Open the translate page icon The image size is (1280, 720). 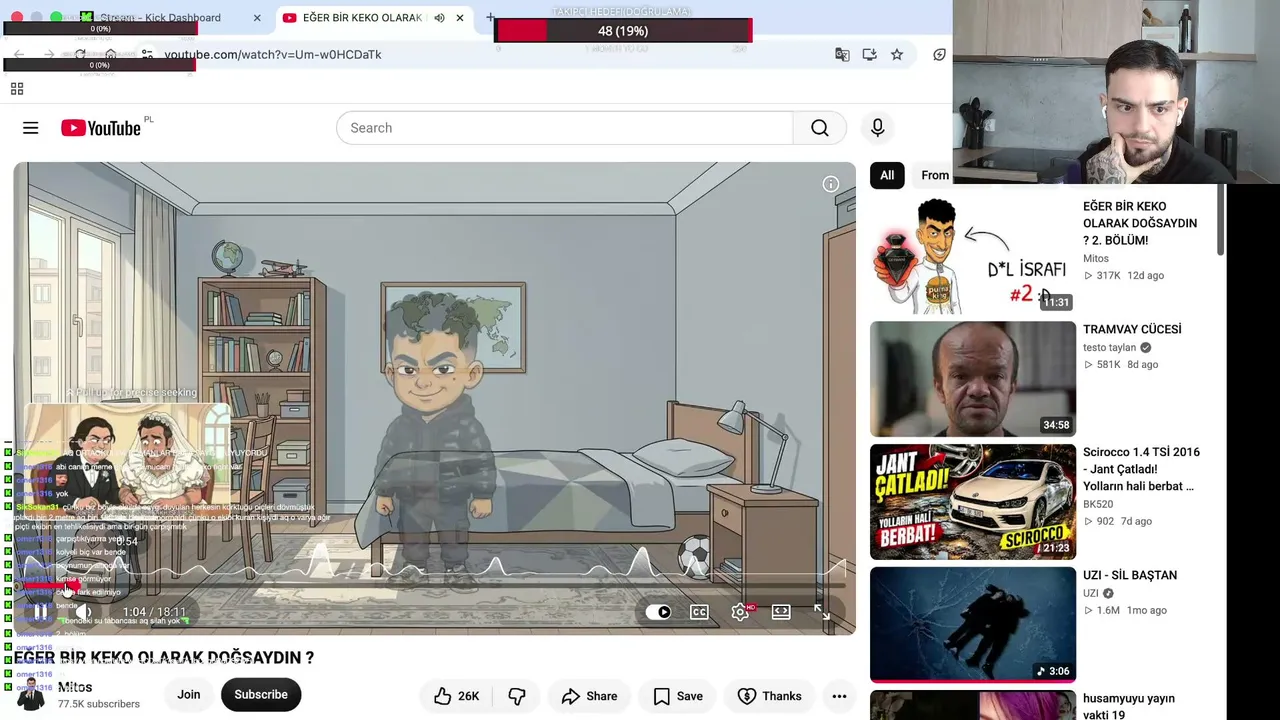click(x=842, y=54)
